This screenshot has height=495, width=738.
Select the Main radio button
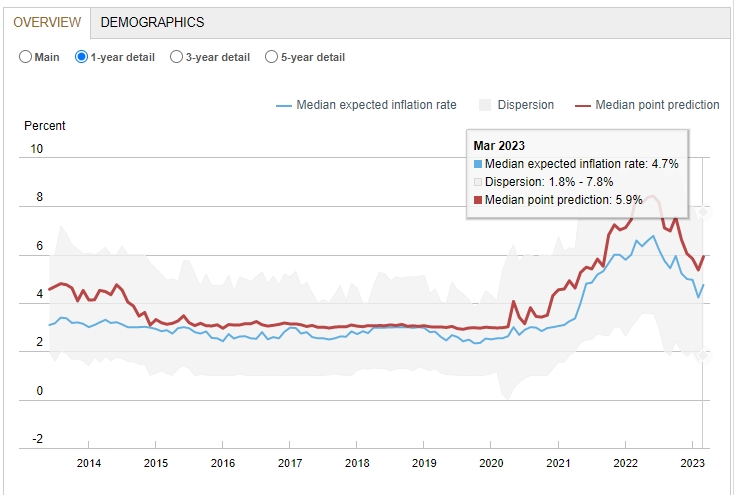click(x=25, y=57)
